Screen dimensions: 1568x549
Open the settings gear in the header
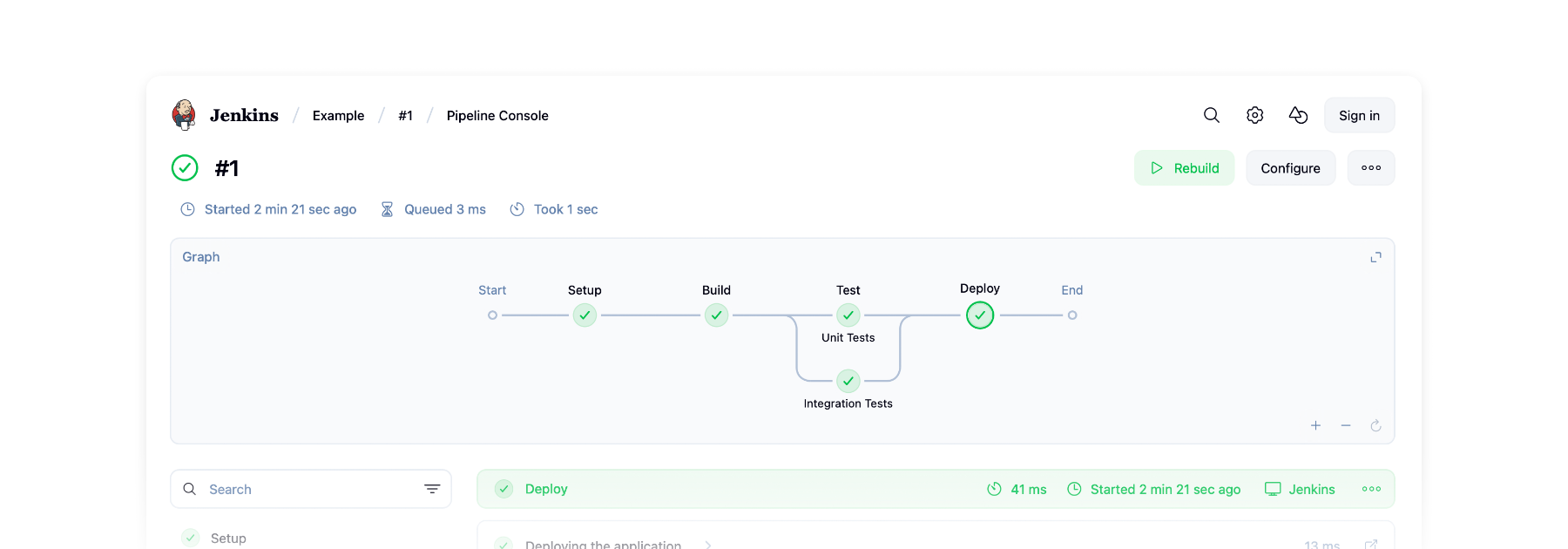pyautogui.click(x=1254, y=114)
